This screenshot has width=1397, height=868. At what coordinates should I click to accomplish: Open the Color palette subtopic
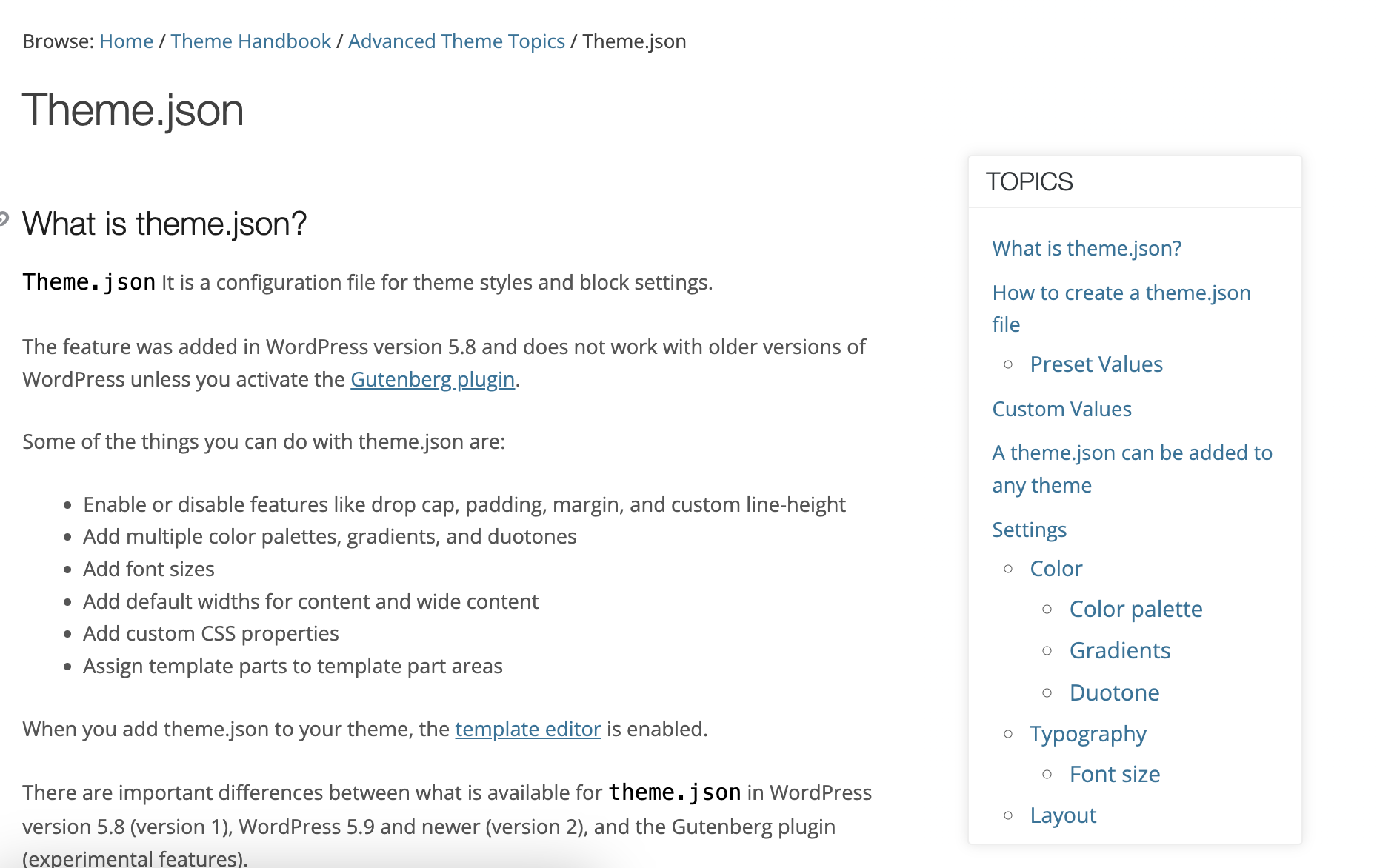(1136, 609)
